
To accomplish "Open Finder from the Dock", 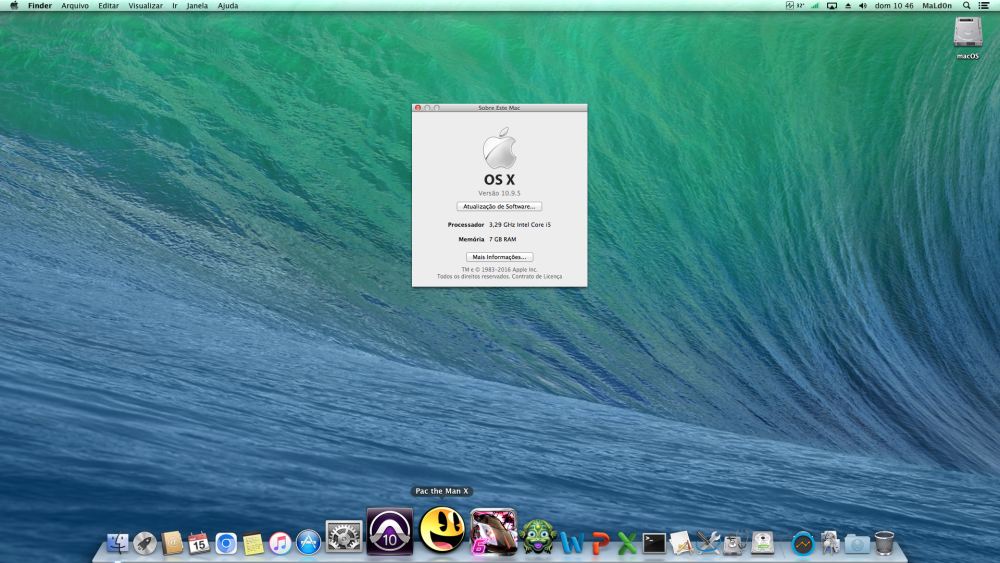I will [118, 543].
